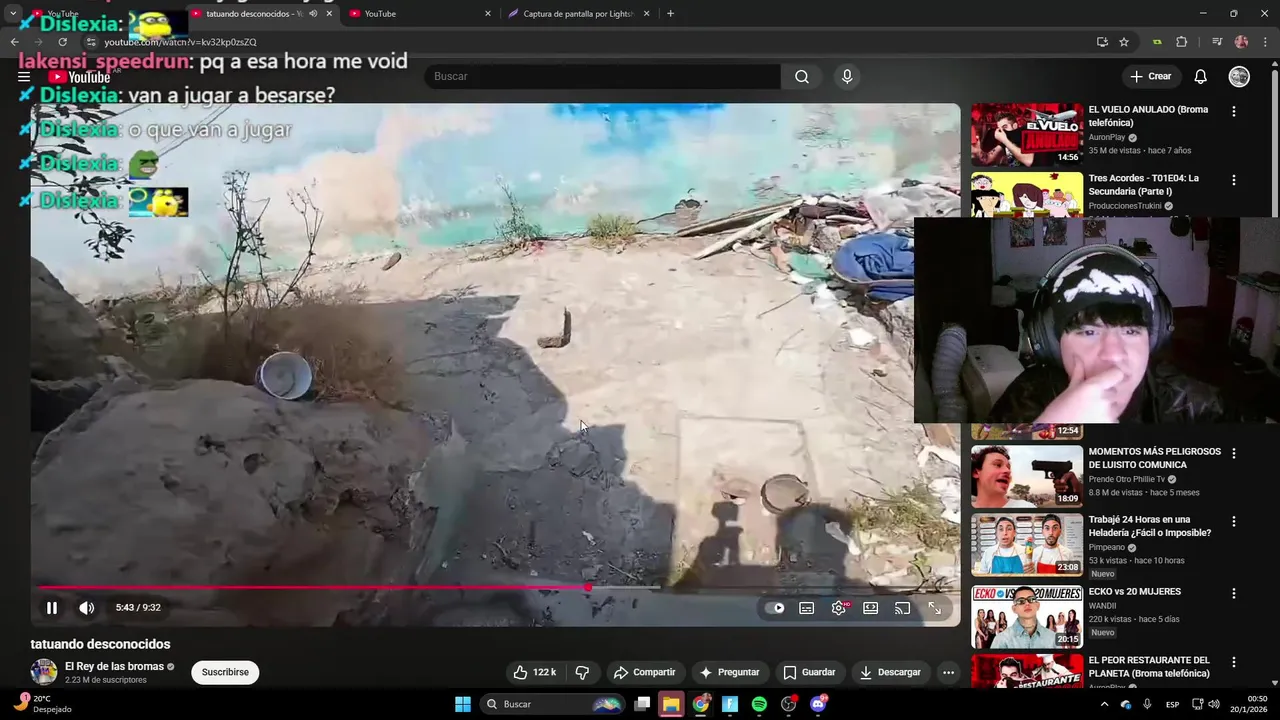Open Spotify from the taskbar
Screen dimensions: 1280x720
759,704
